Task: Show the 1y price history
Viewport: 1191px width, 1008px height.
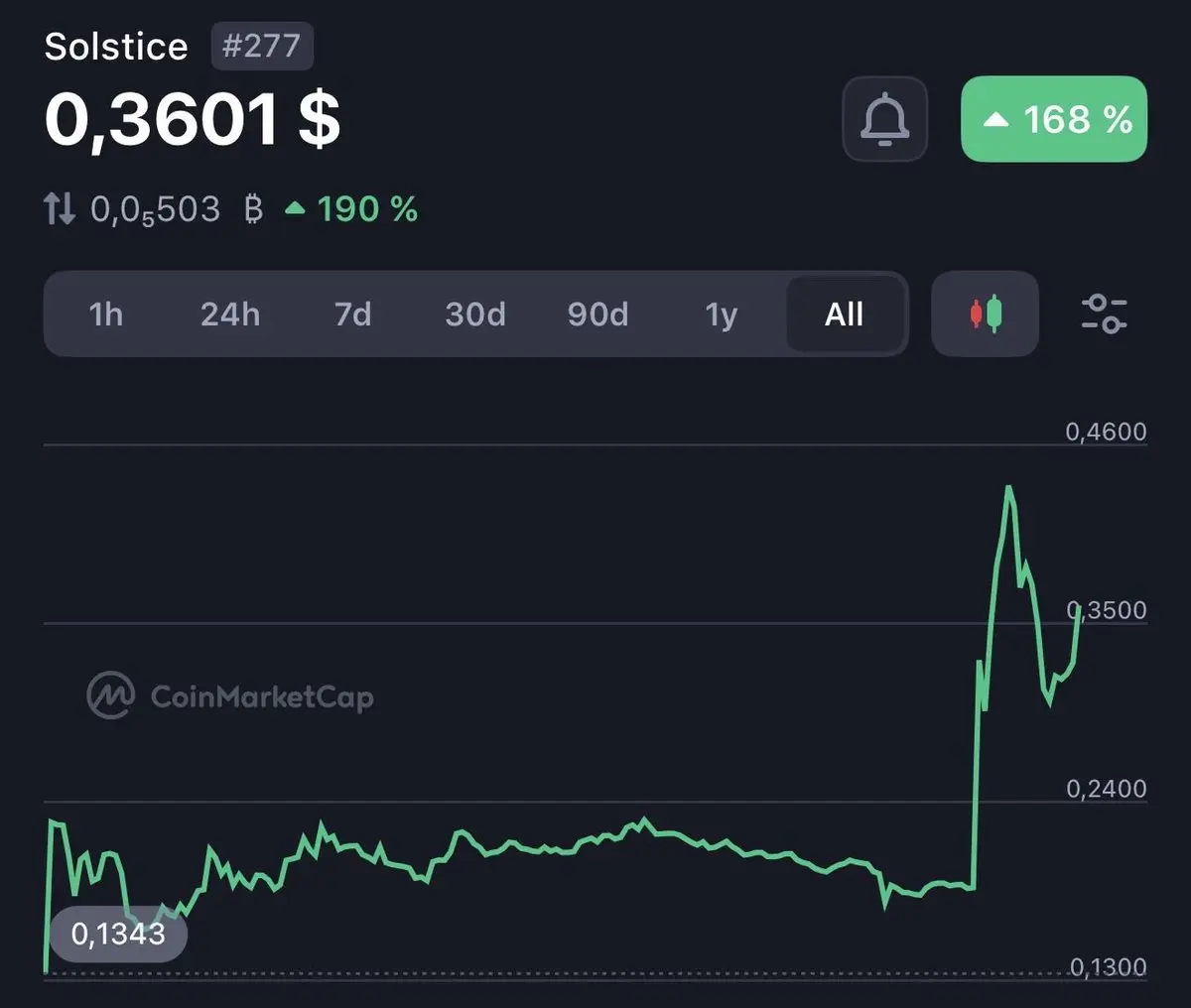Action: point(722,315)
